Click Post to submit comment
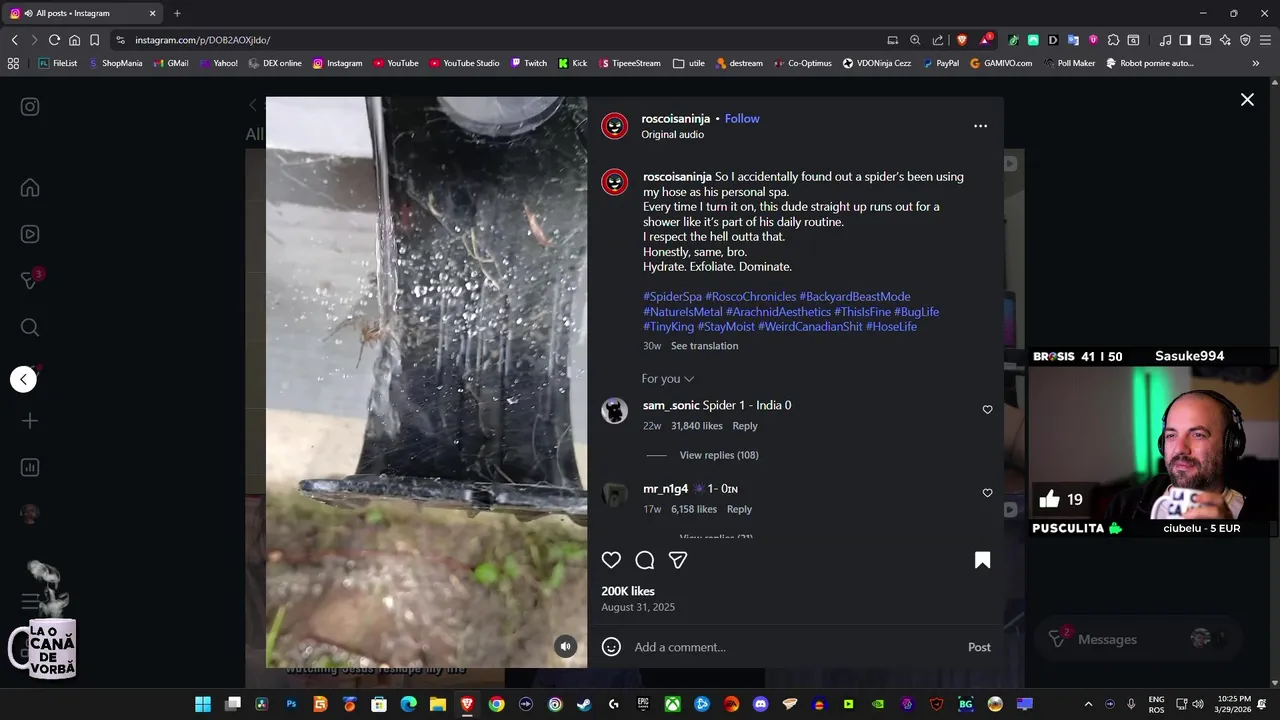Image resolution: width=1280 pixels, height=720 pixels. [979, 647]
